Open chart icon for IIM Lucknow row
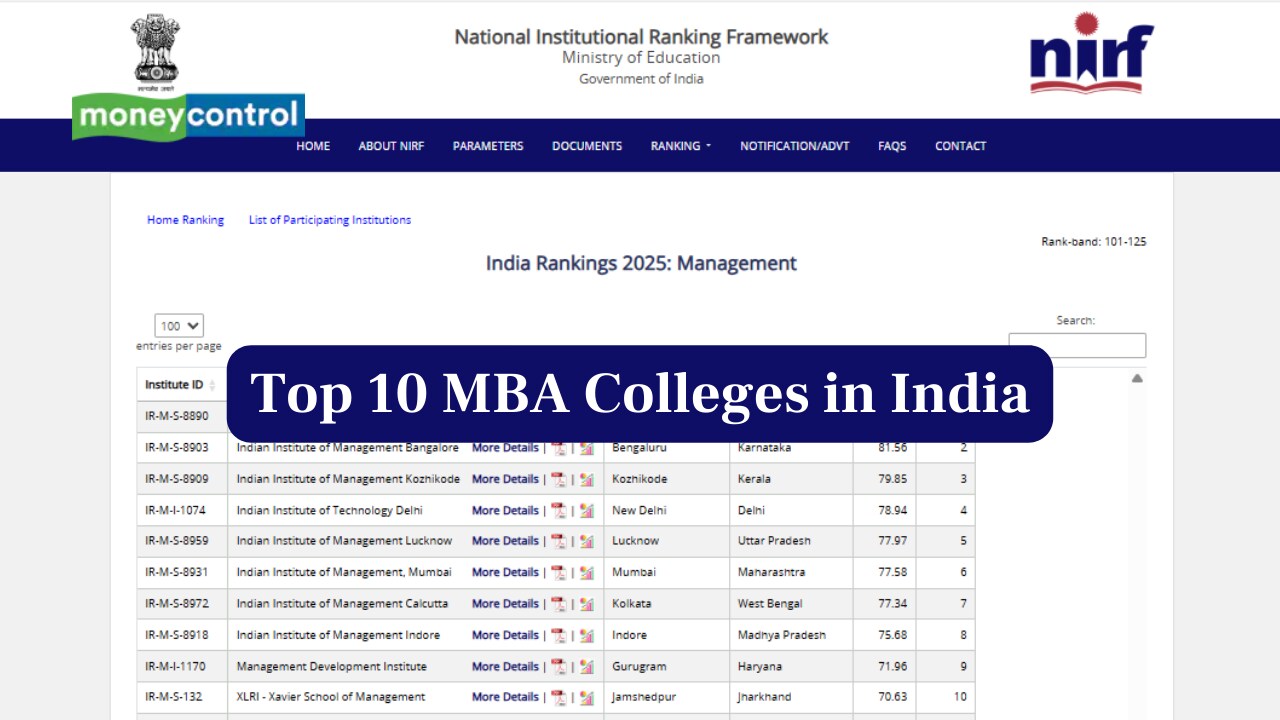Viewport: 1280px width, 720px height. [586, 541]
